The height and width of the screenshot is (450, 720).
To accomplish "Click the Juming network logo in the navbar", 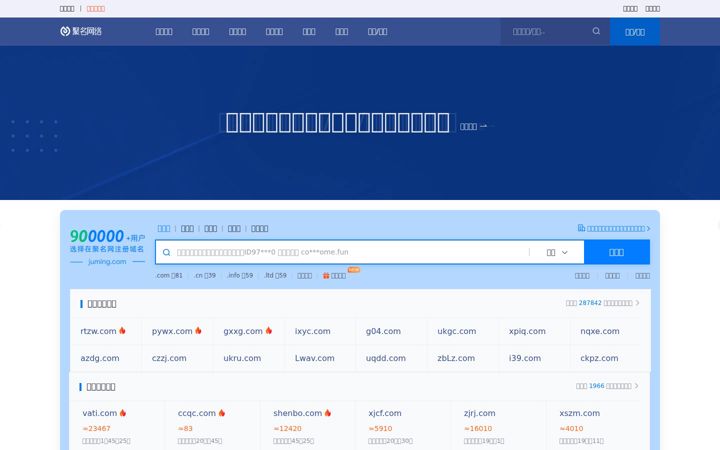I will click(x=81, y=31).
